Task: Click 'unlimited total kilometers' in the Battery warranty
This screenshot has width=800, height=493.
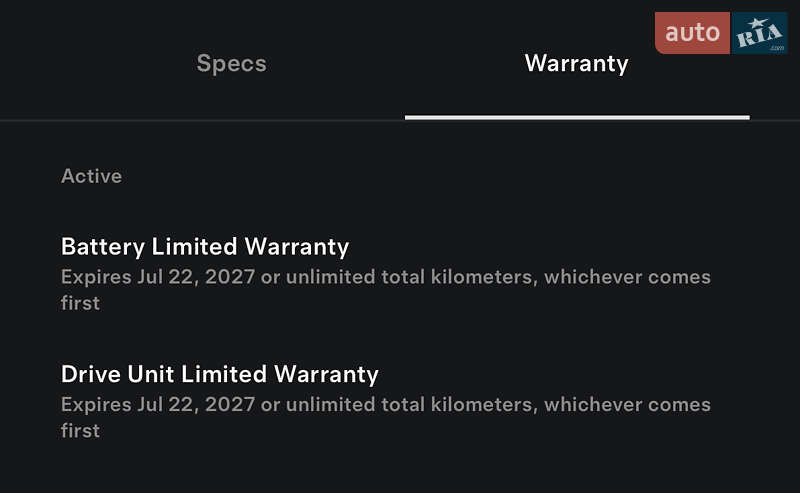Action: point(411,277)
